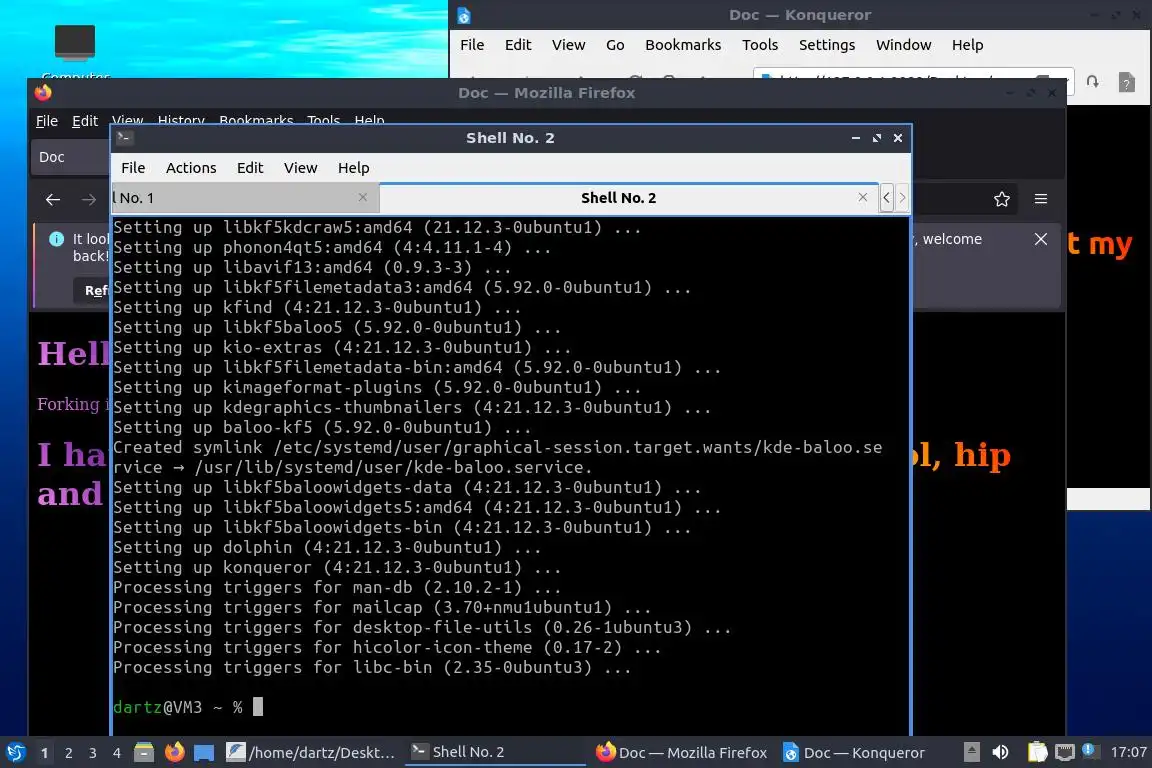The width and height of the screenshot is (1152, 768).
Task: Launch the file manager from taskbar
Action: [144, 753]
